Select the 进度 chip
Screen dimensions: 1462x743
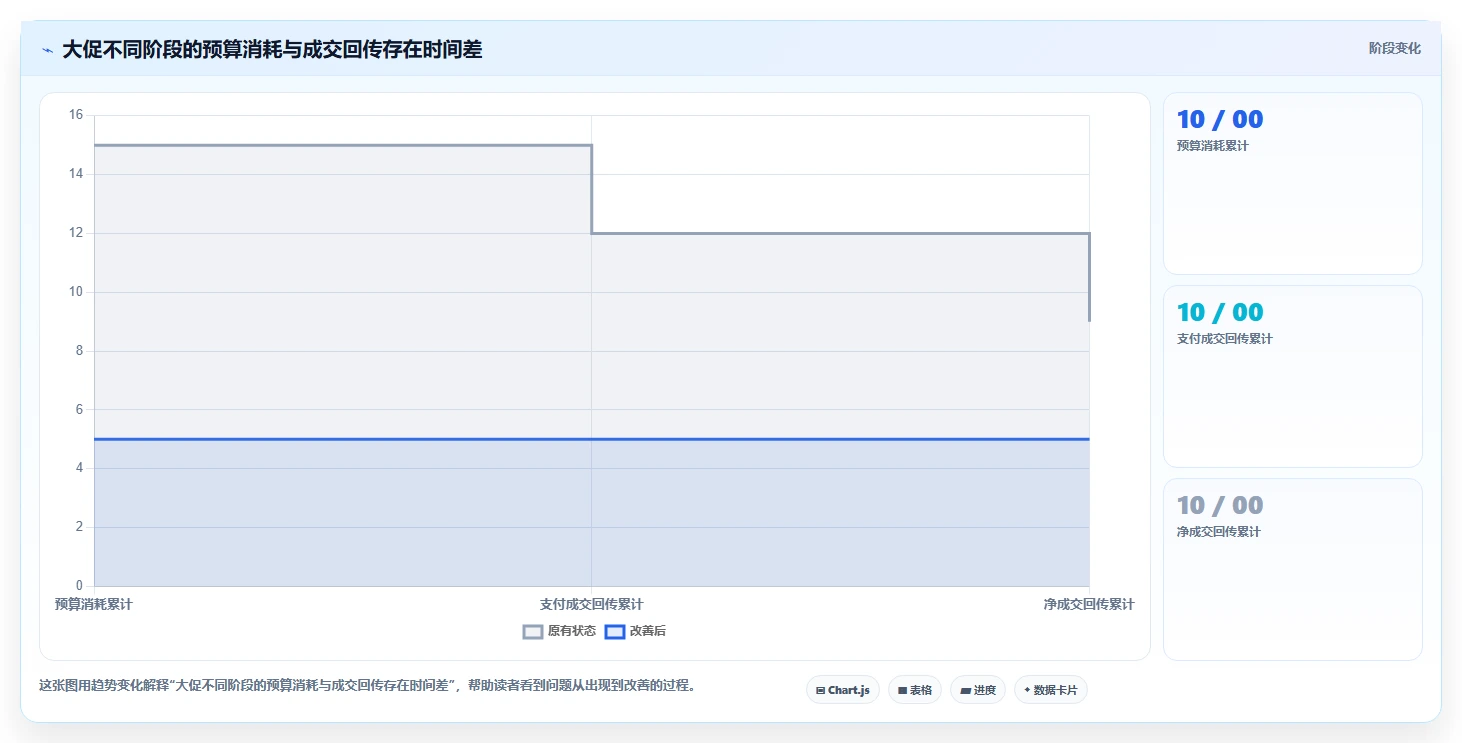coord(977,690)
